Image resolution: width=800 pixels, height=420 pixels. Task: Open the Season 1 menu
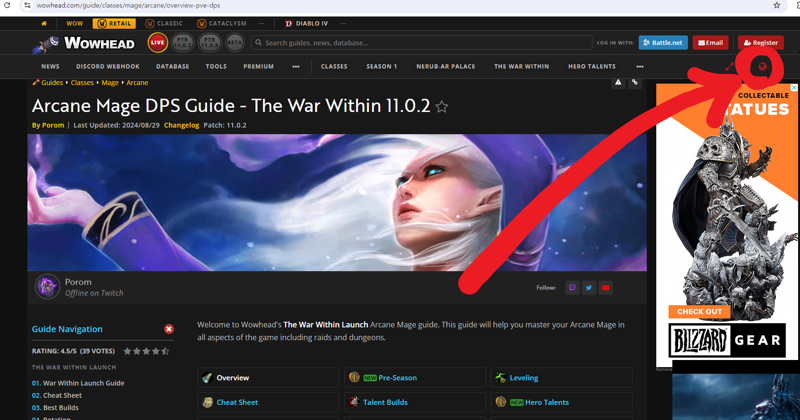click(x=382, y=66)
